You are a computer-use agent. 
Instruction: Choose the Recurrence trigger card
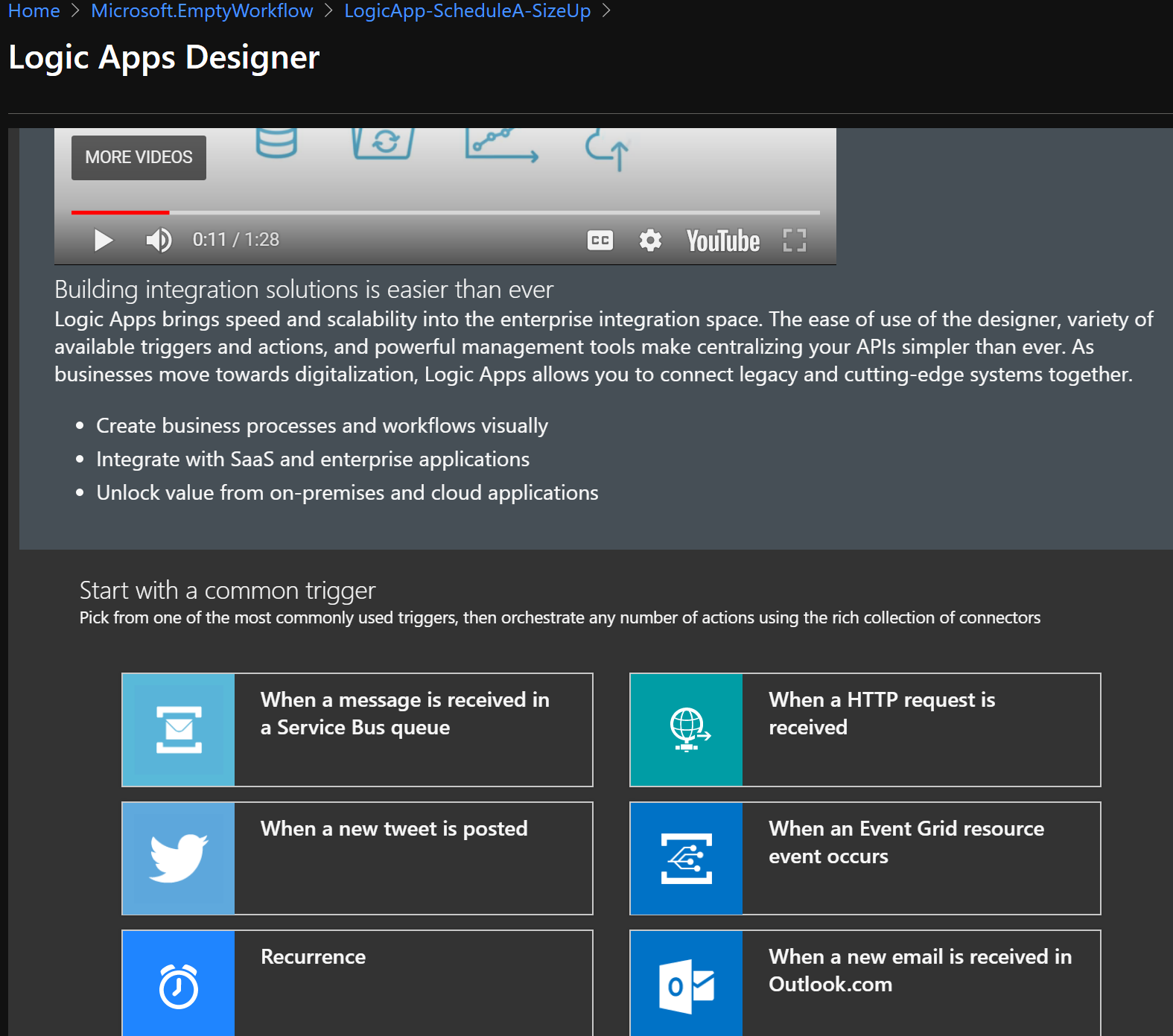(x=357, y=983)
